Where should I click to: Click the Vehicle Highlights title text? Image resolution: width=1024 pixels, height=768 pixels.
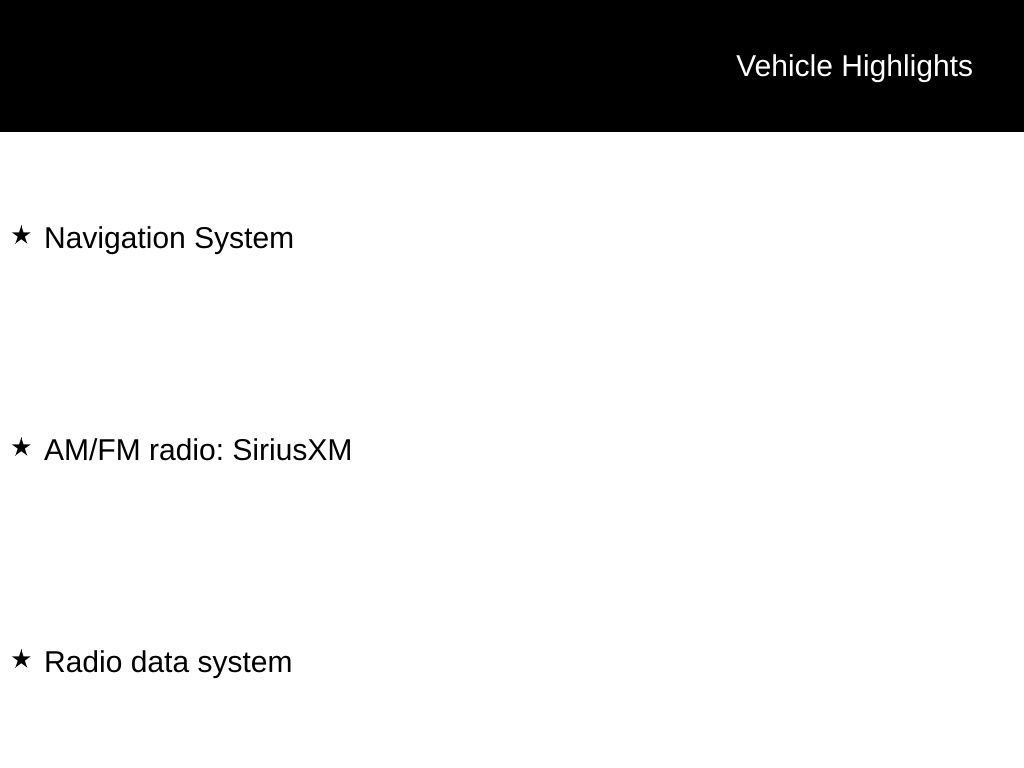click(x=854, y=66)
